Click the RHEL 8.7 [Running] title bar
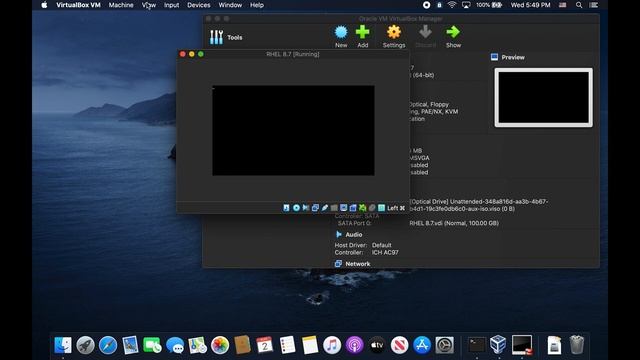The width and height of the screenshot is (640, 360). coord(293,54)
